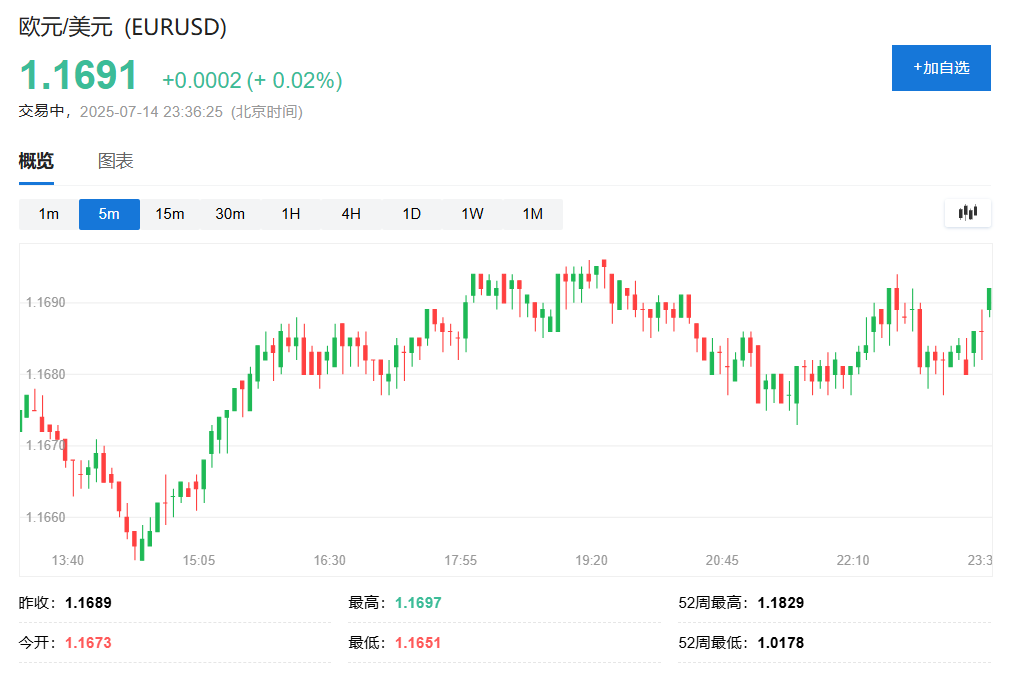The image size is (1021, 680).
Task: Open the candlestick chart type icon
Action: tap(968, 213)
